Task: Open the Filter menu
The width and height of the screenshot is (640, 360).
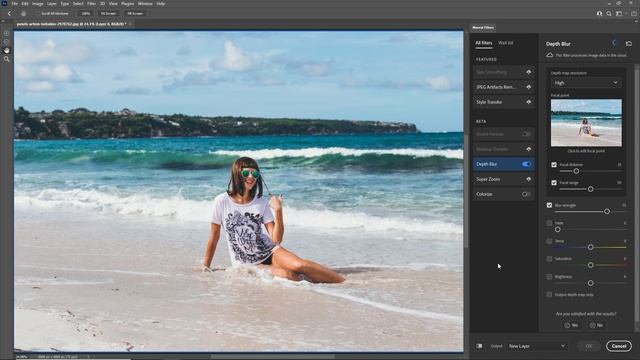Action: coord(91,4)
